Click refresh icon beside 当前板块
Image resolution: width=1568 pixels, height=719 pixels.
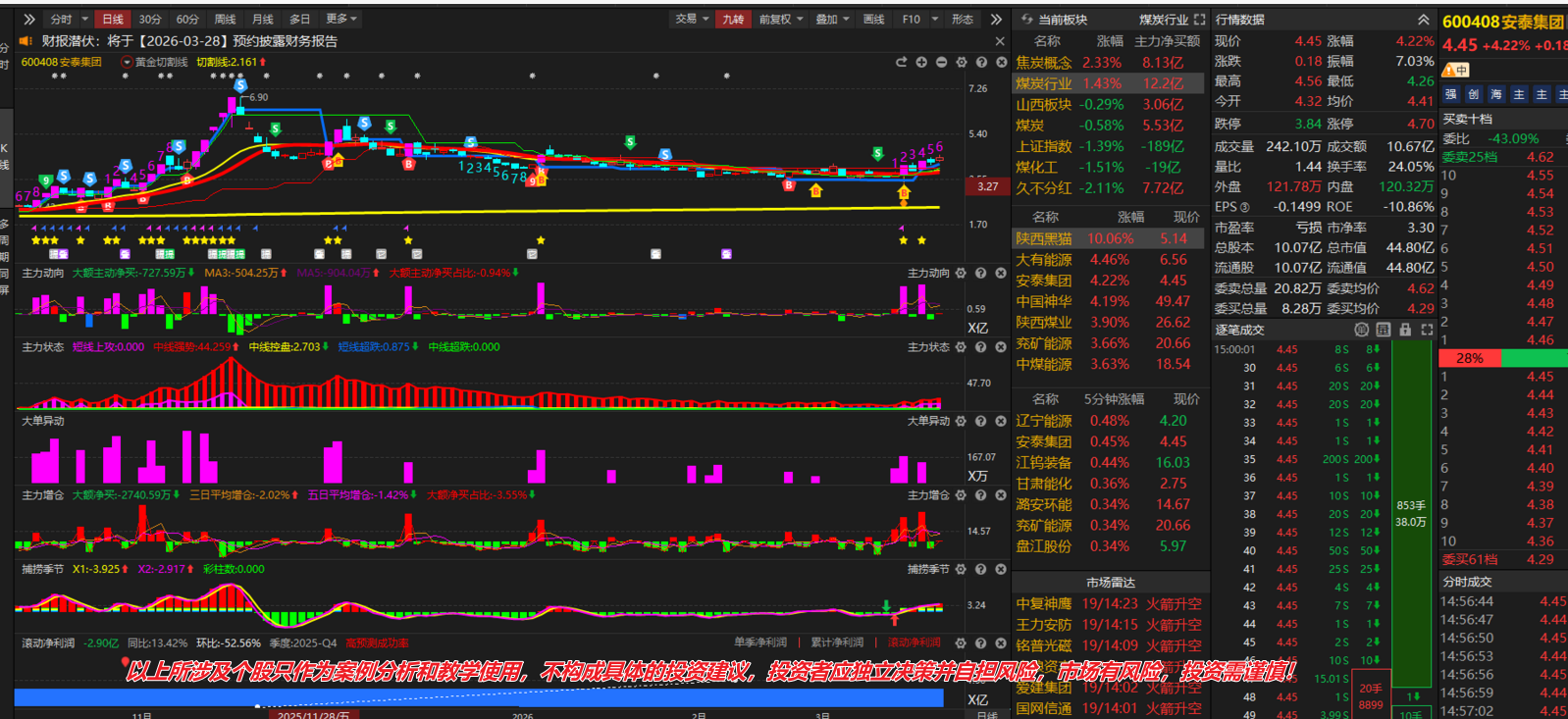[1026, 20]
